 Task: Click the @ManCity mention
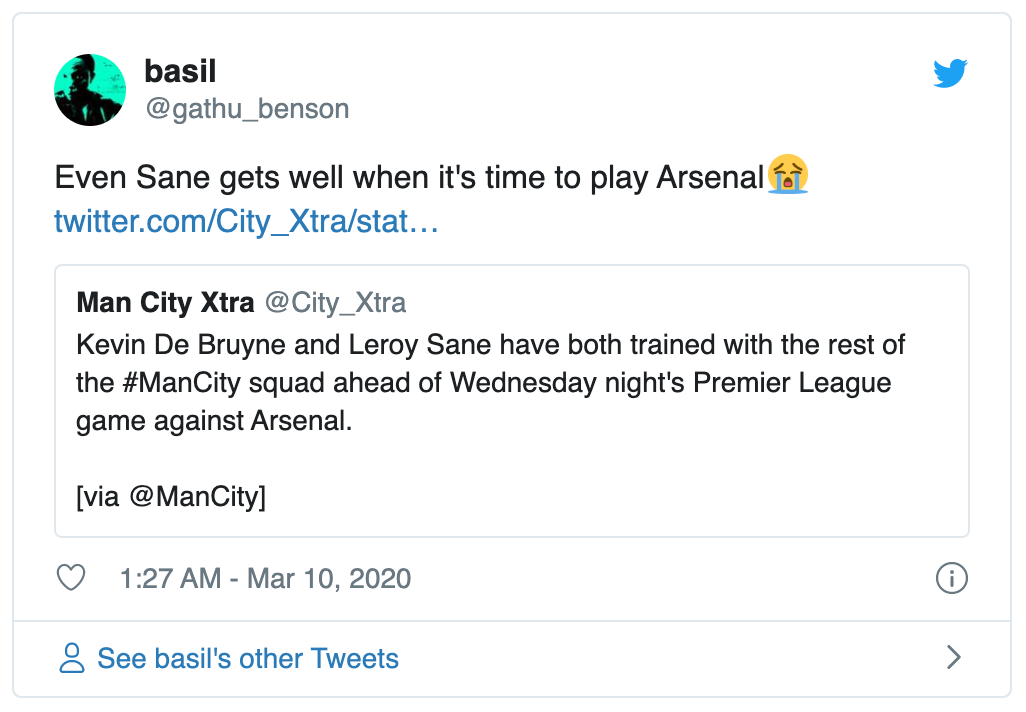coord(197,497)
